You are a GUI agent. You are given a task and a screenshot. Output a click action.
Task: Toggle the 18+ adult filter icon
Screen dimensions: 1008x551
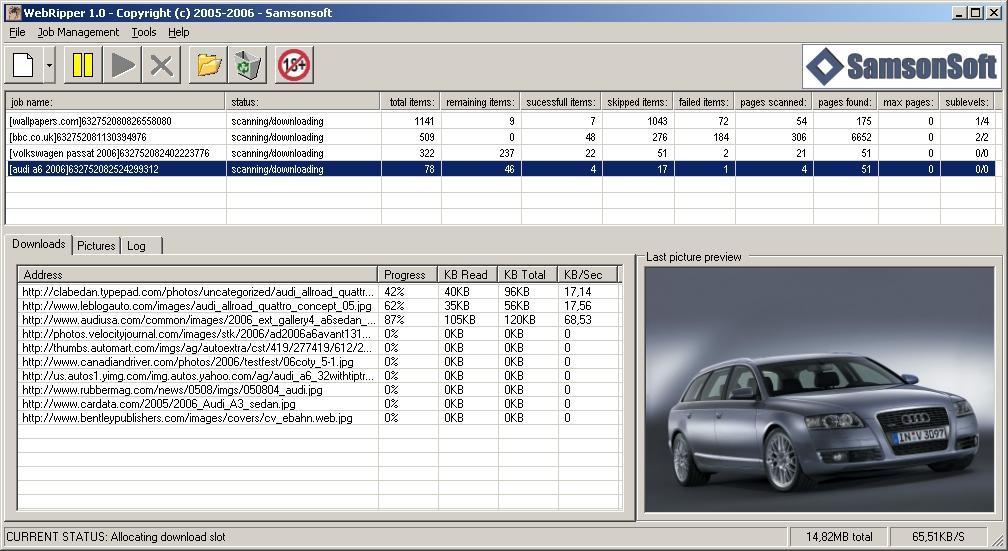tap(294, 65)
